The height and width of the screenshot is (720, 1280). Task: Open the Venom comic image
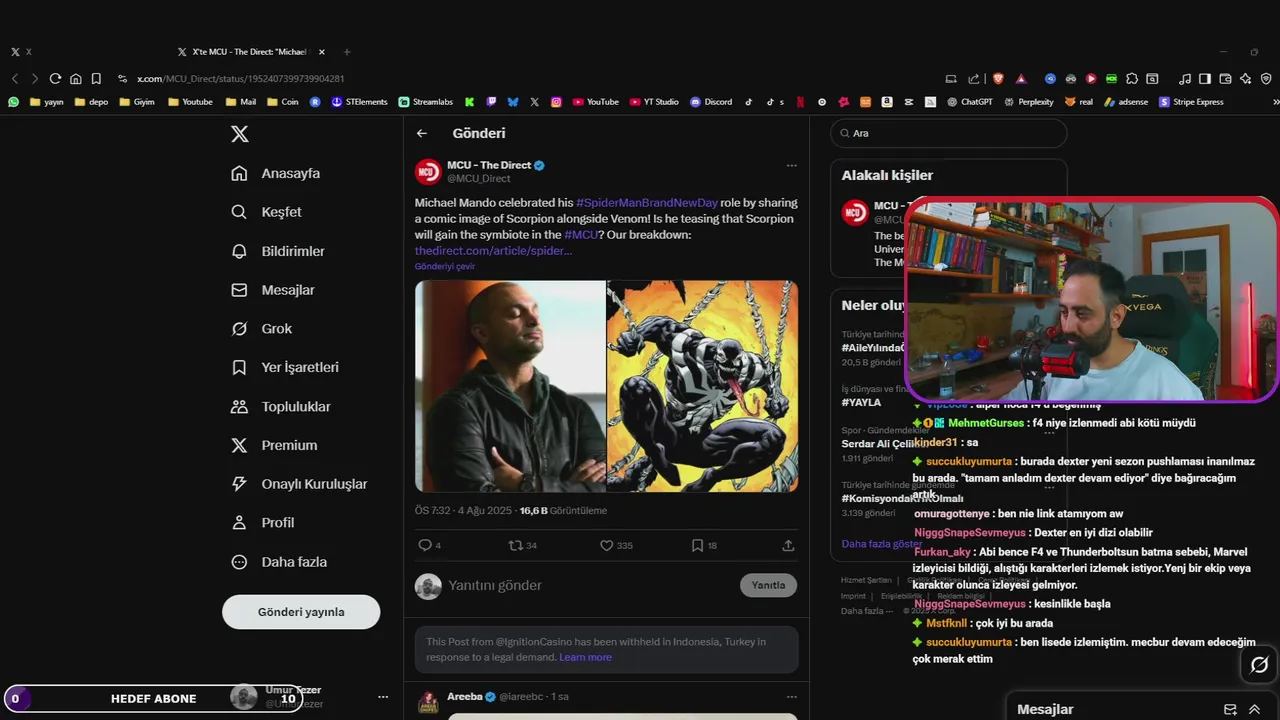pyautogui.click(x=703, y=386)
